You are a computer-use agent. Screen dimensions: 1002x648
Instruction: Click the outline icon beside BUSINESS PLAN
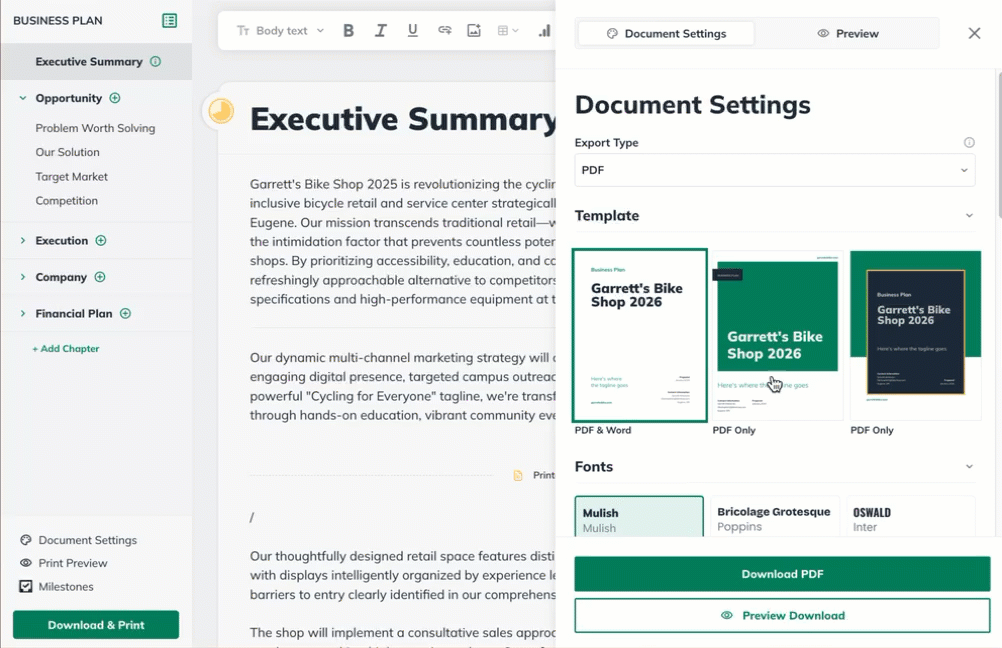point(169,21)
